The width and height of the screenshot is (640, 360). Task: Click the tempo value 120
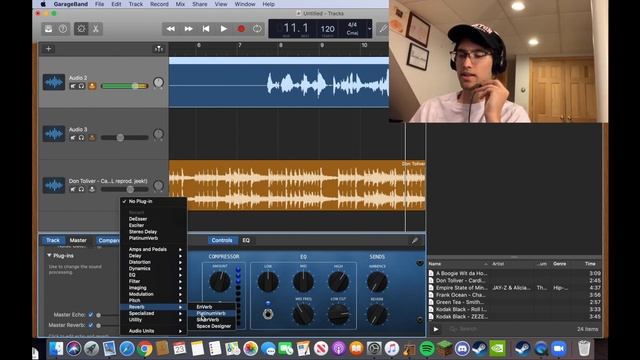point(327,29)
